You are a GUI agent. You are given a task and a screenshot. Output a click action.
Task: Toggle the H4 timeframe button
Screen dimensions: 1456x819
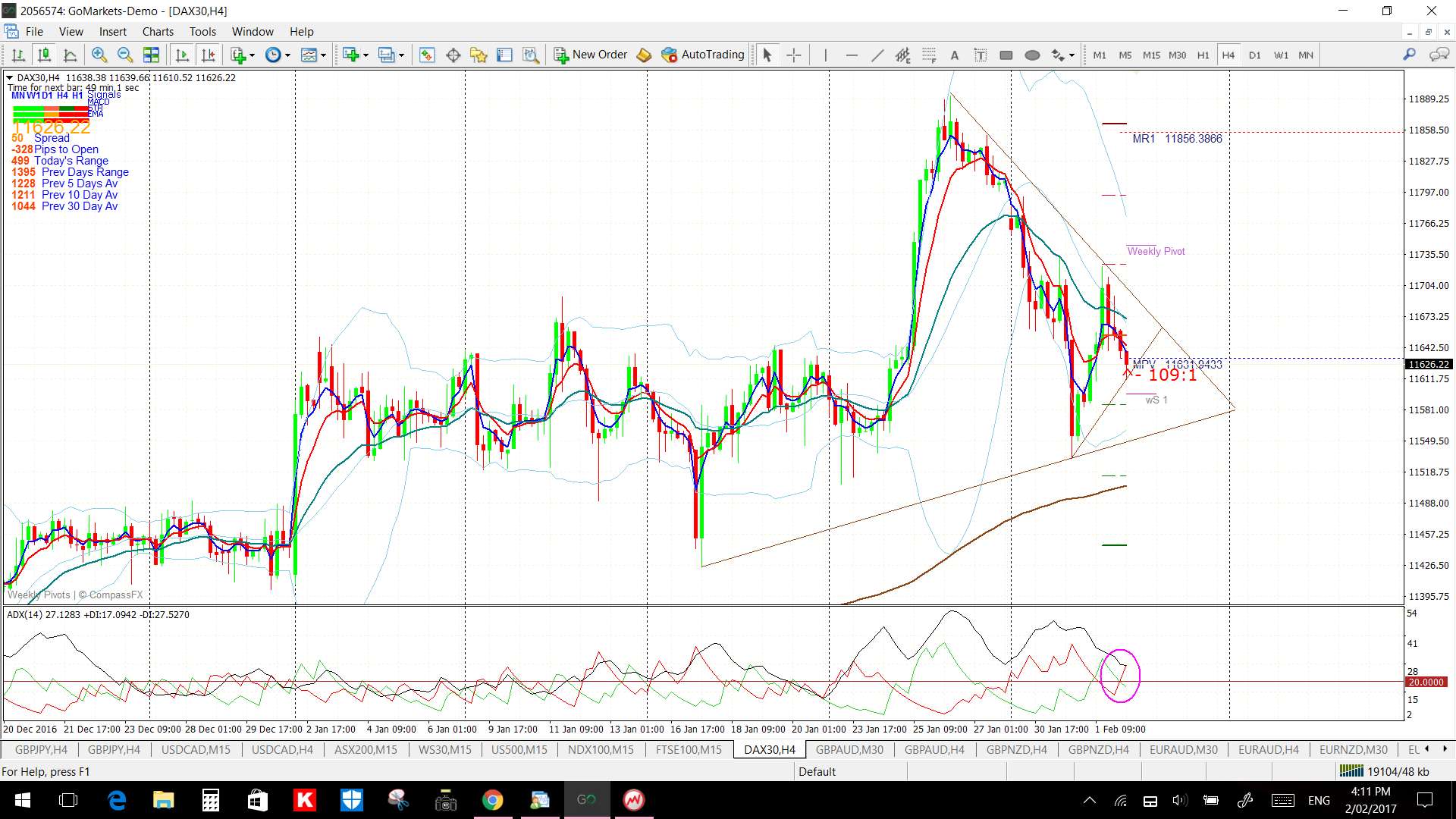pos(1228,55)
